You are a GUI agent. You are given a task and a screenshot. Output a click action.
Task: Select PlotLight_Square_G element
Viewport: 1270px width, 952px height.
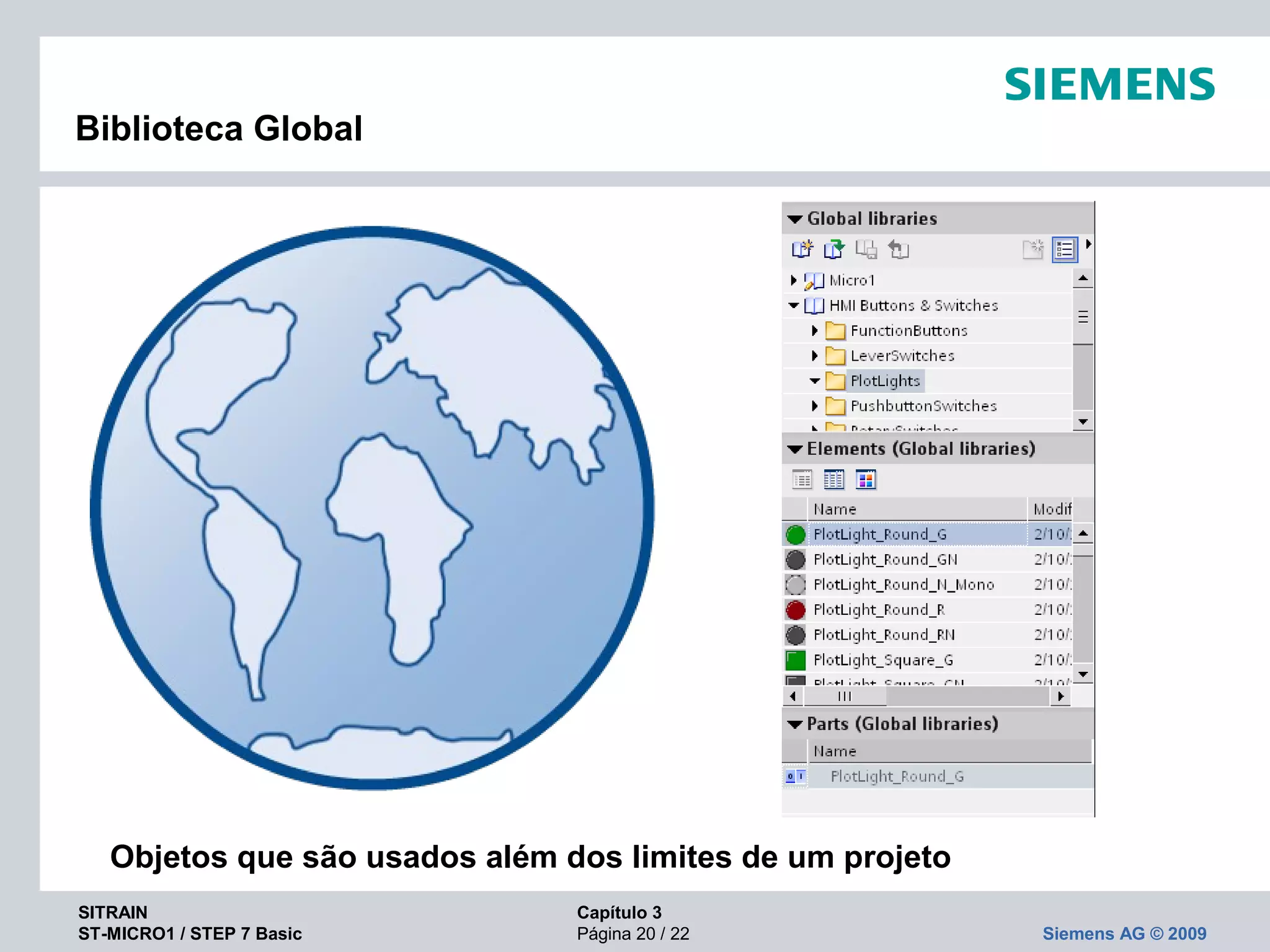(883, 660)
